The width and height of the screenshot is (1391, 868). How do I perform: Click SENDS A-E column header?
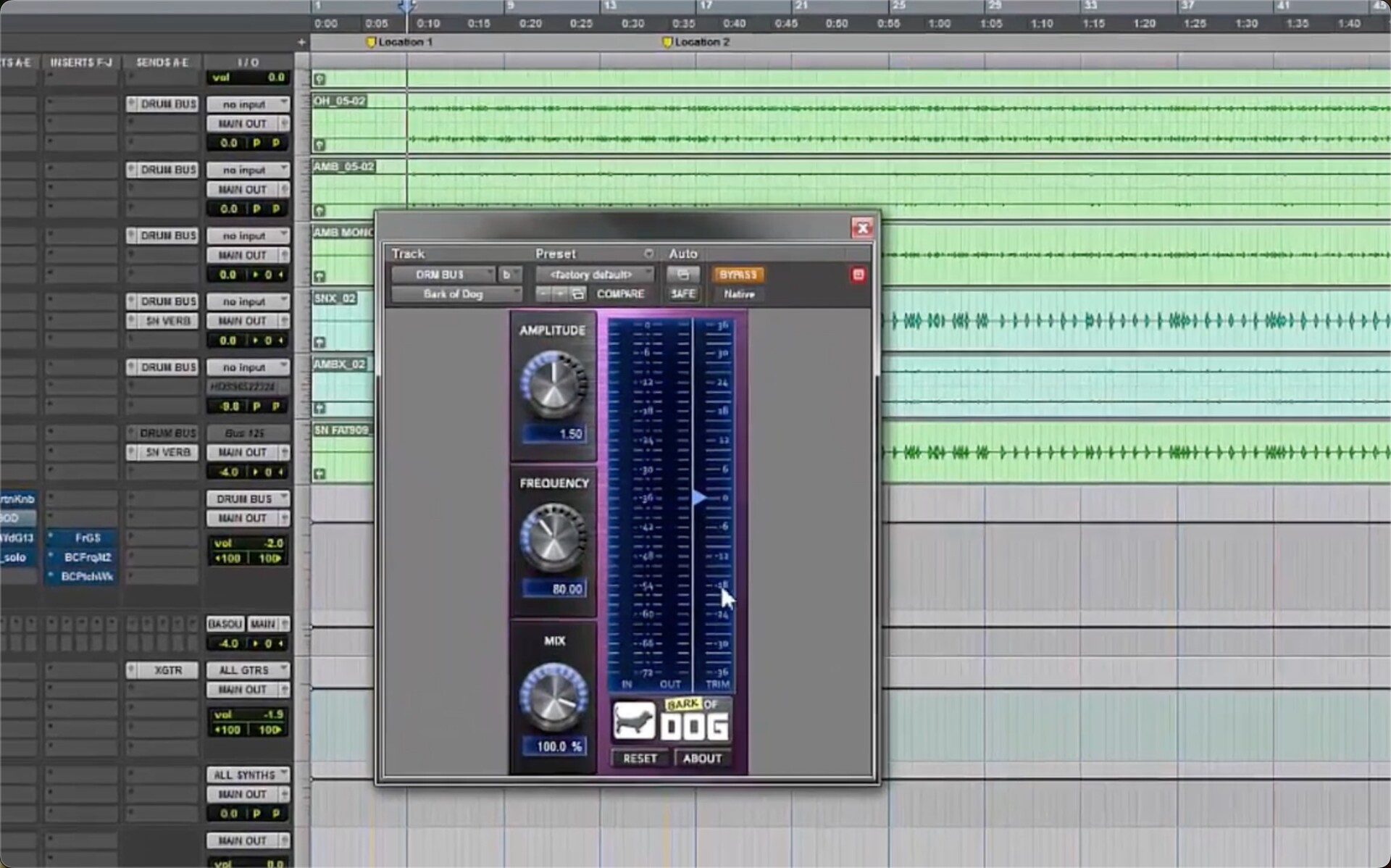click(162, 62)
